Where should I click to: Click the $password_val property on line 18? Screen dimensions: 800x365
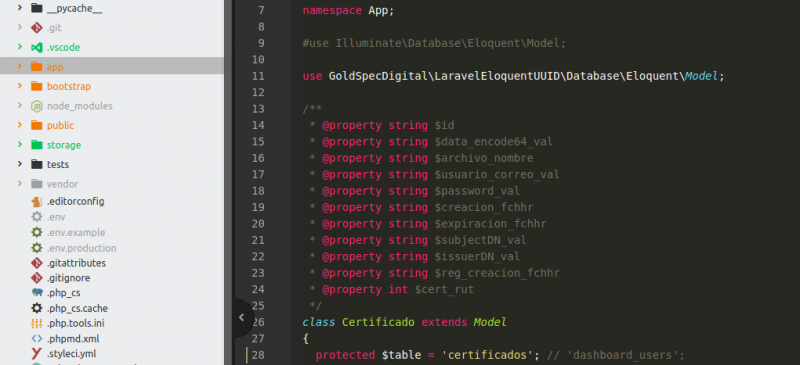(x=477, y=191)
